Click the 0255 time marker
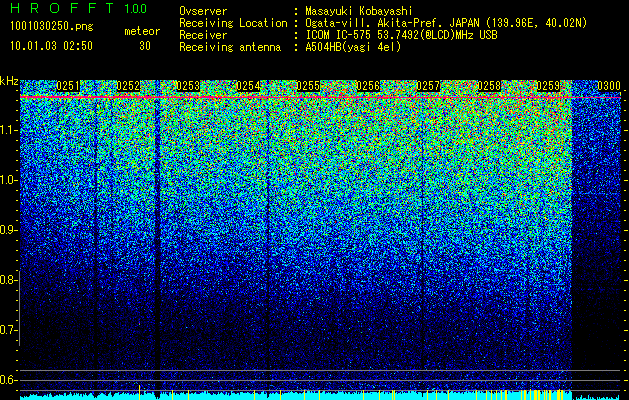629x400 pixels. click(x=308, y=86)
